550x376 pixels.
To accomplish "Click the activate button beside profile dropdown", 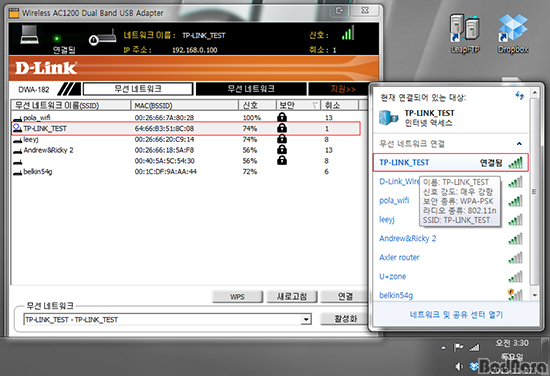I will click(x=345, y=318).
